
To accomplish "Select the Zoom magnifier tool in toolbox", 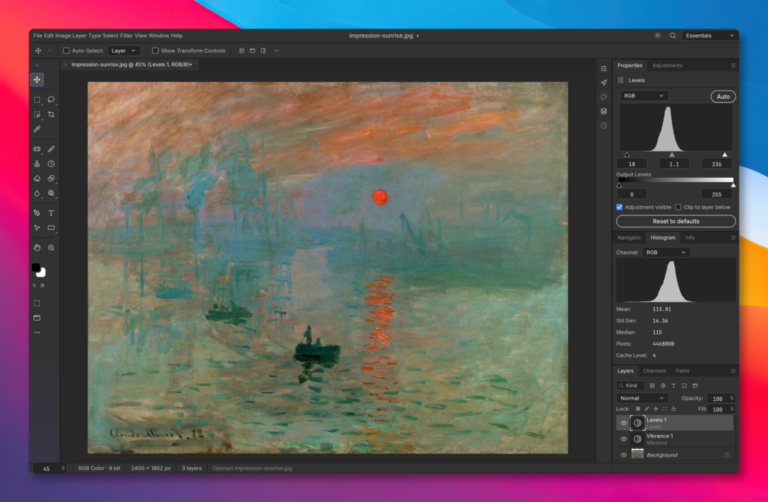I will tap(51, 248).
